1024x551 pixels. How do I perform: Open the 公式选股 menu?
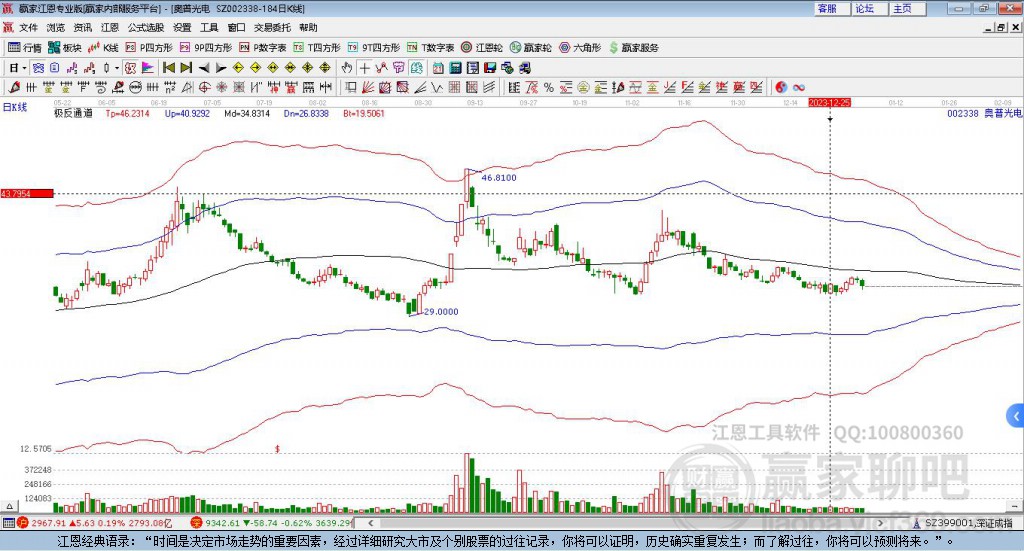(x=144, y=28)
